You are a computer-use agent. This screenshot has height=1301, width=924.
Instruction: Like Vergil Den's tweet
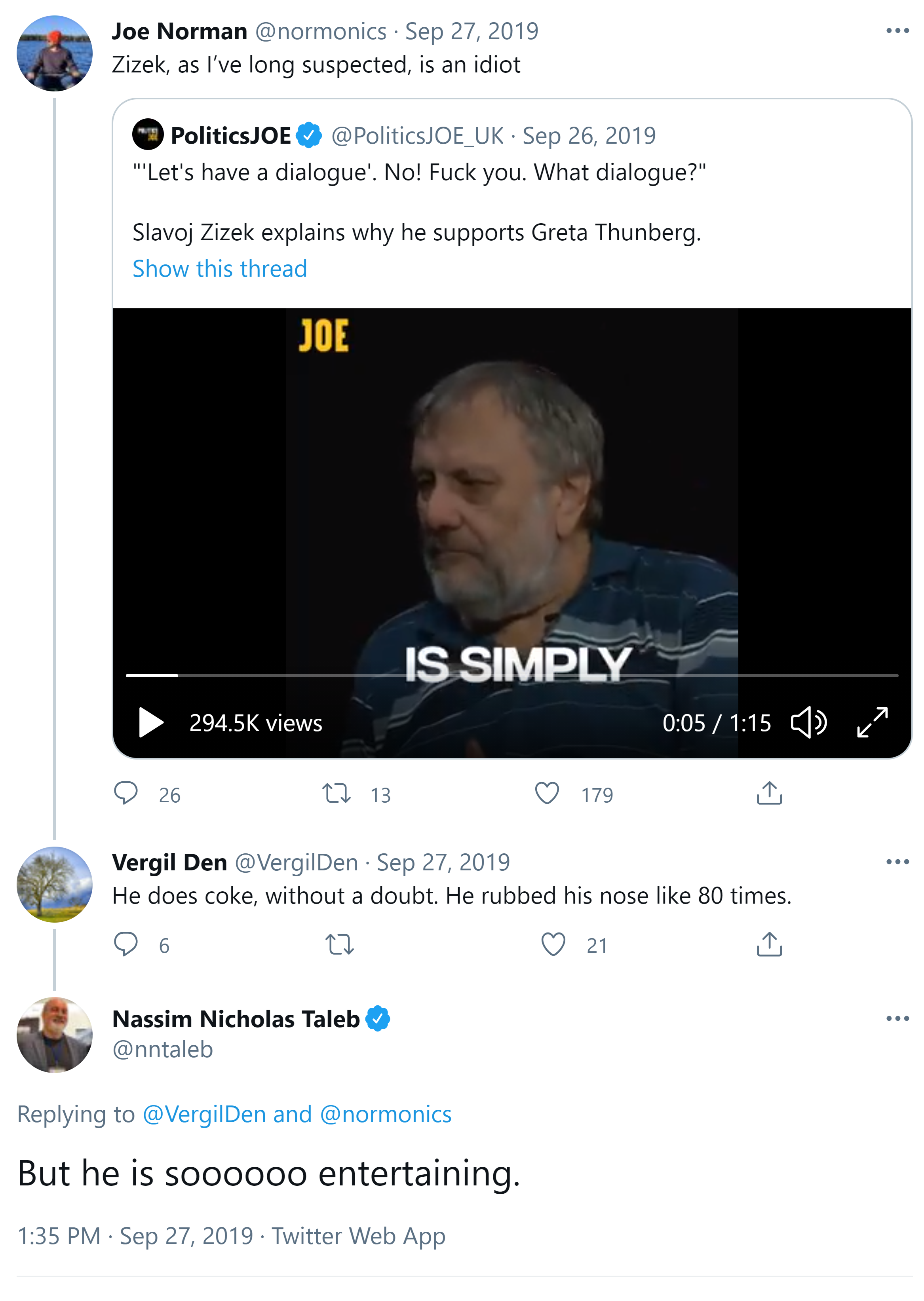click(x=553, y=944)
